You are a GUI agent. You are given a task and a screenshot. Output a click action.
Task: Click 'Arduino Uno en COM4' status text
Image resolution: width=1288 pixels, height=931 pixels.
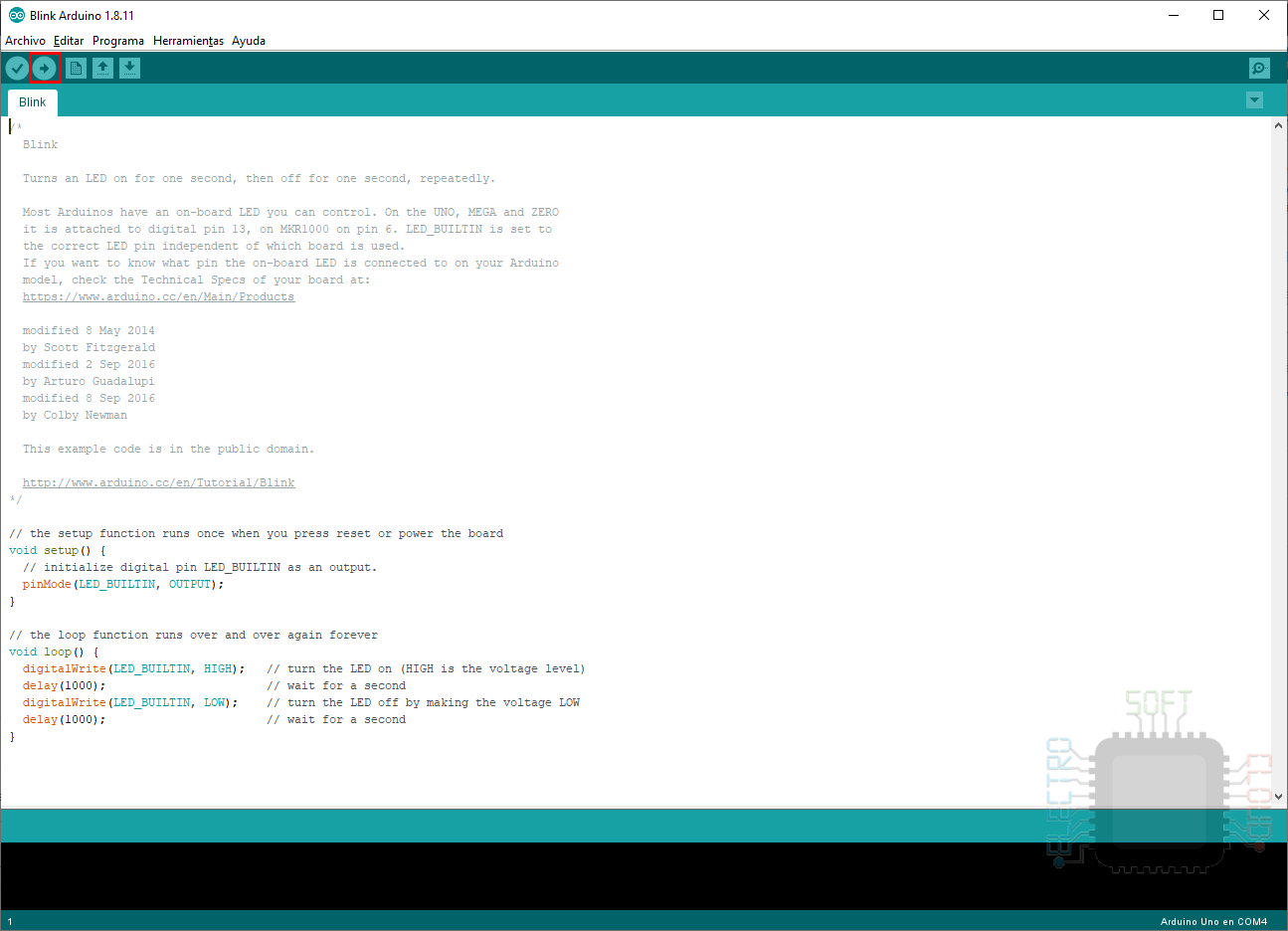[x=1213, y=922]
